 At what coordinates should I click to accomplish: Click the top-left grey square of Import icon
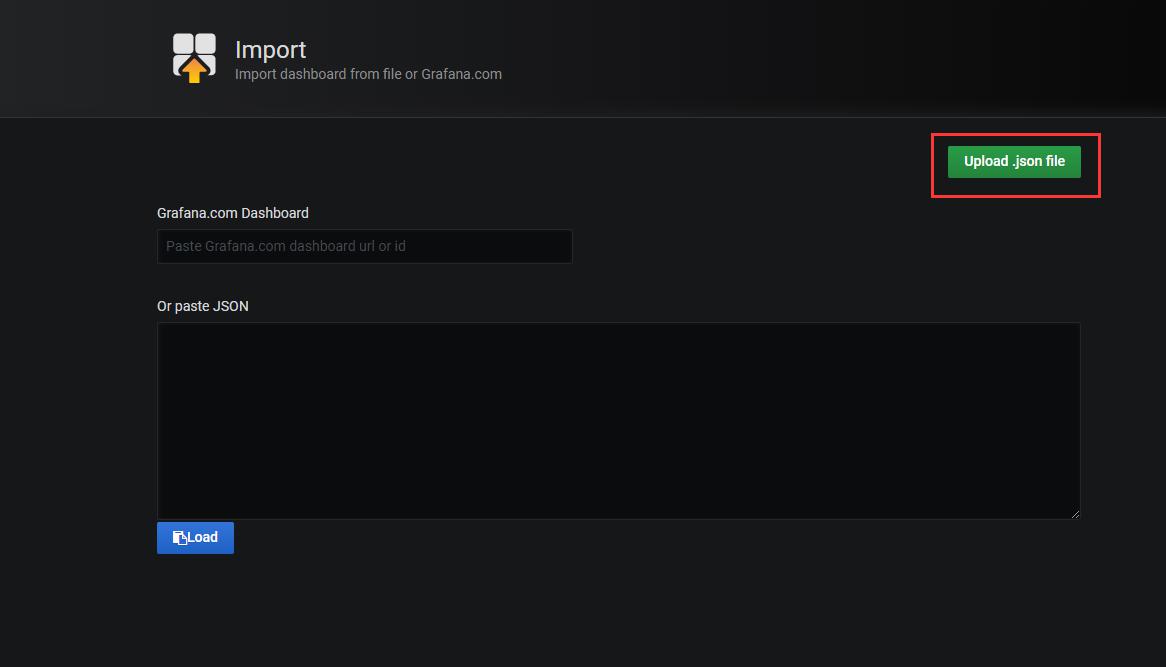pyautogui.click(x=183, y=43)
